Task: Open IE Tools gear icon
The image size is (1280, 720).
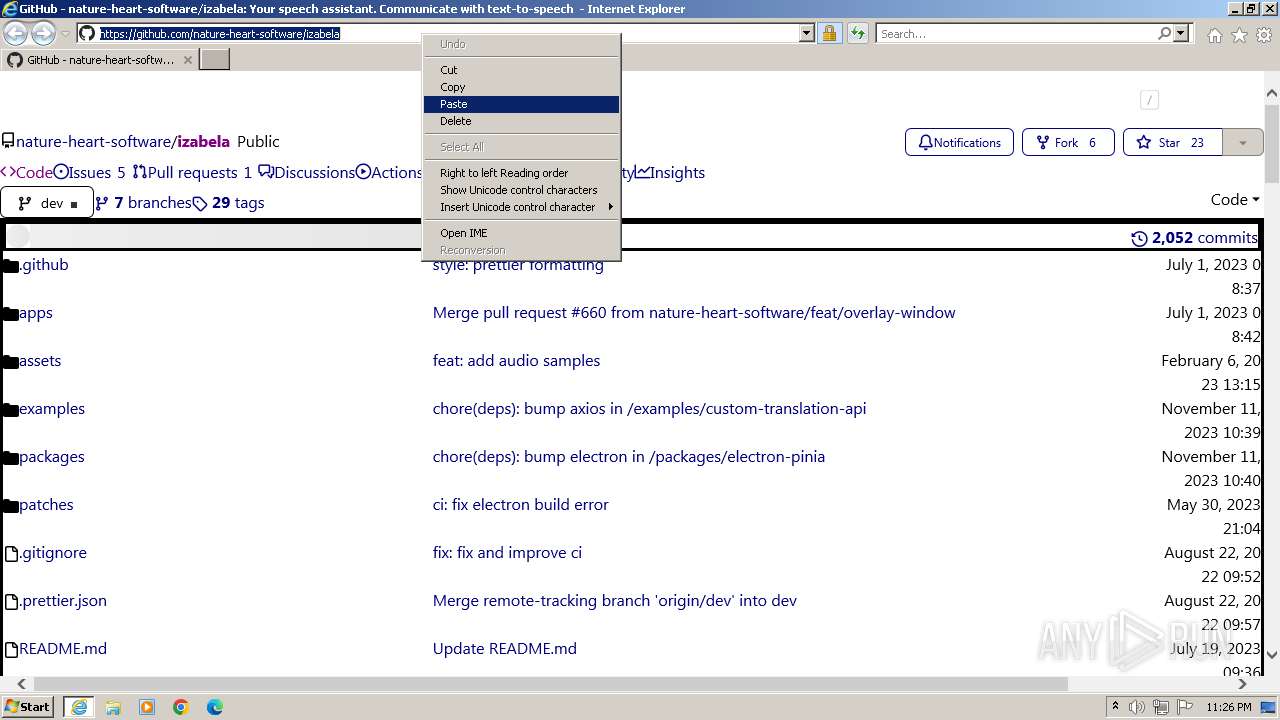Action: click(1263, 34)
